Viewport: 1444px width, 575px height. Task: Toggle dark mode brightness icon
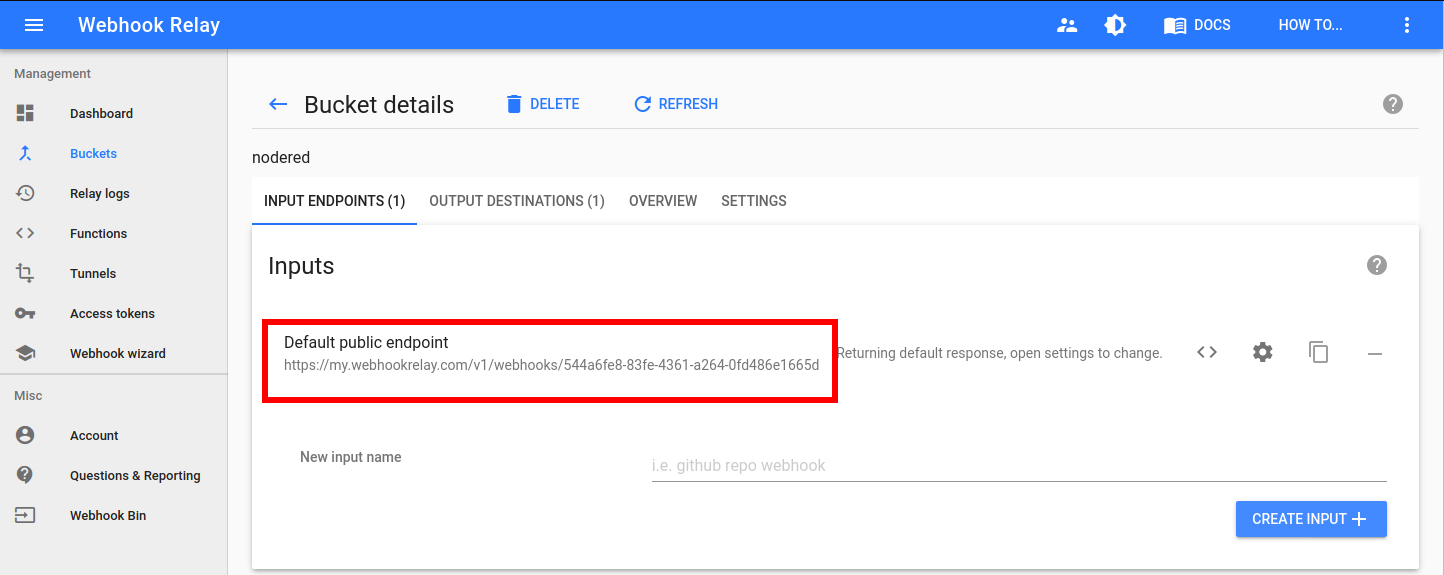click(x=1115, y=25)
